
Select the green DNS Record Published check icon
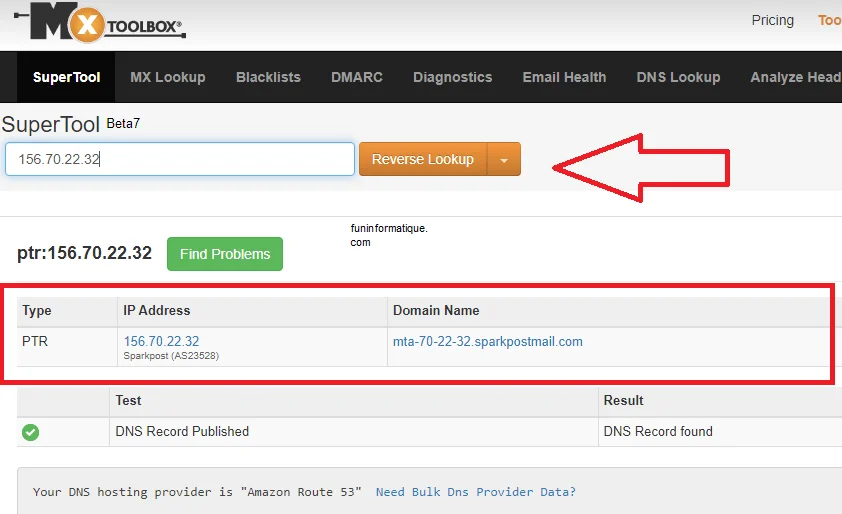31,432
